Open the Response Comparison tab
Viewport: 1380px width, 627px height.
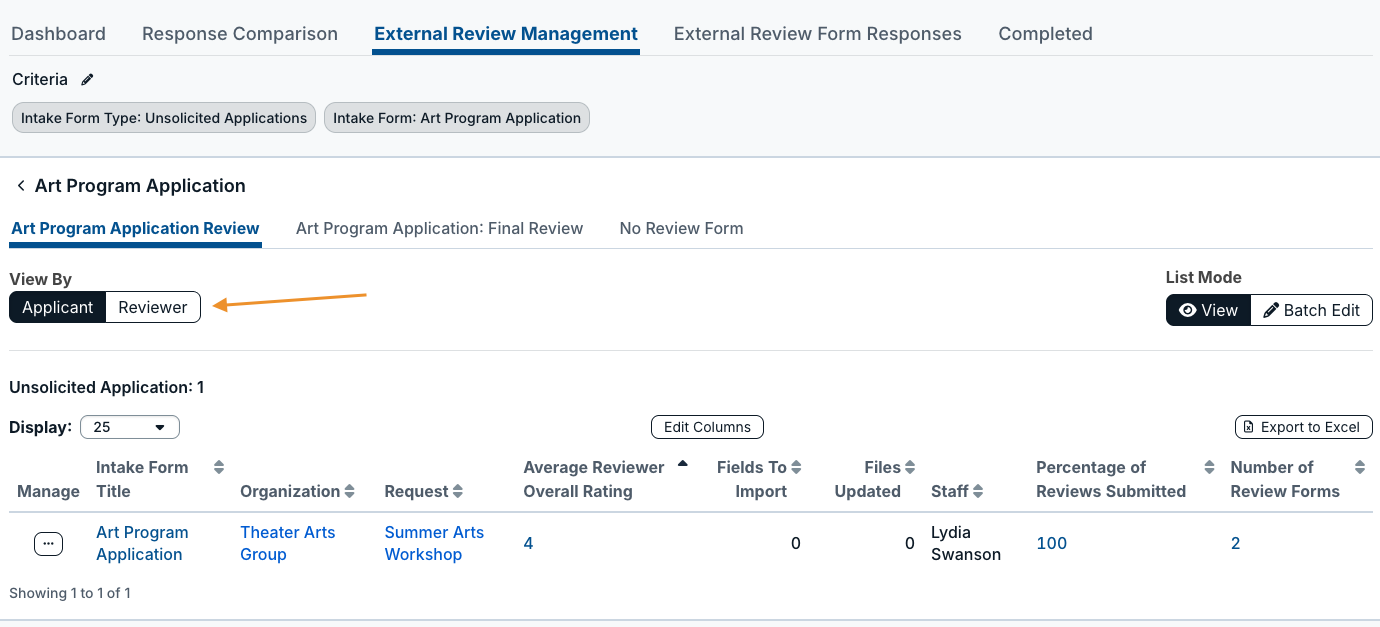click(240, 34)
